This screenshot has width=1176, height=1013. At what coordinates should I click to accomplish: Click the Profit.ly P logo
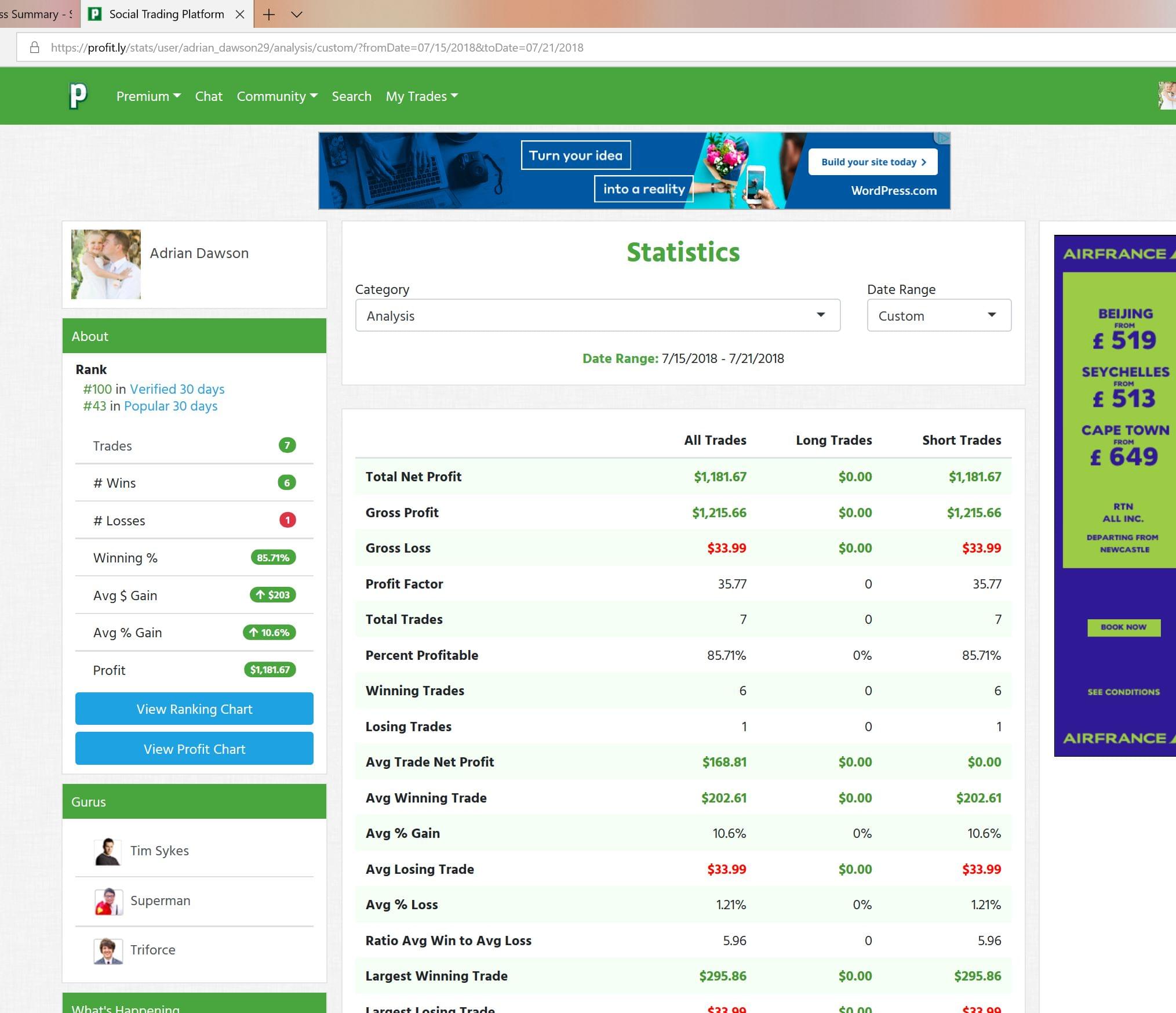point(78,96)
